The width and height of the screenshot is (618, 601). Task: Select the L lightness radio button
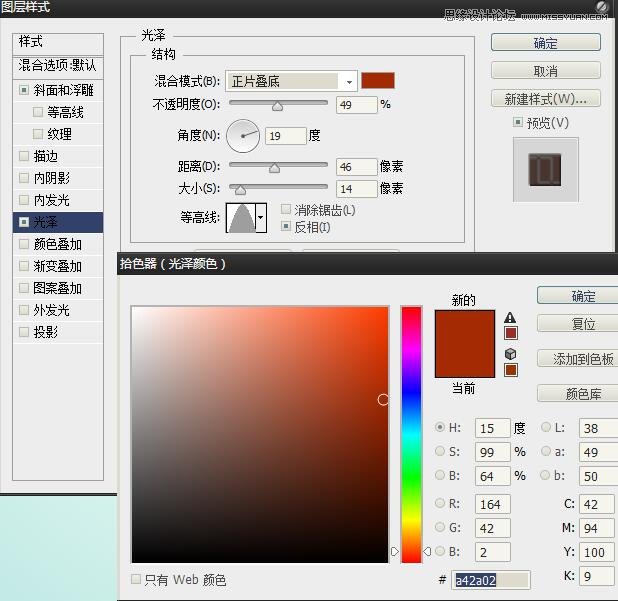[546, 427]
